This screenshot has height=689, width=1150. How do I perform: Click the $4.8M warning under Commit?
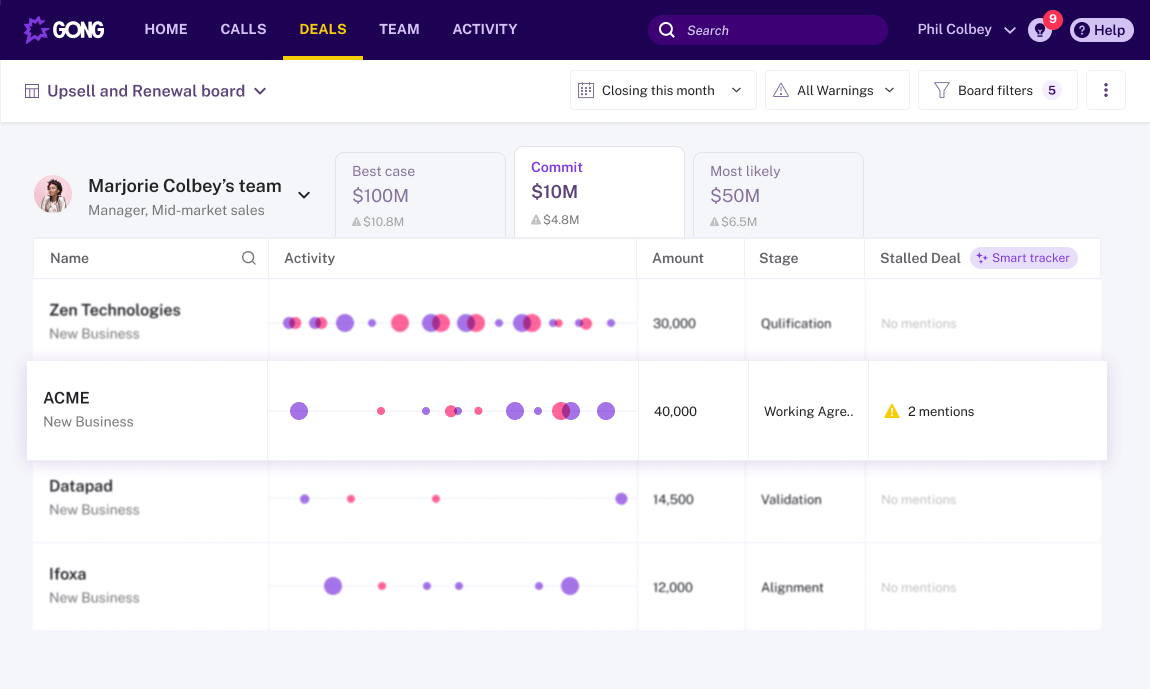click(x=555, y=219)
